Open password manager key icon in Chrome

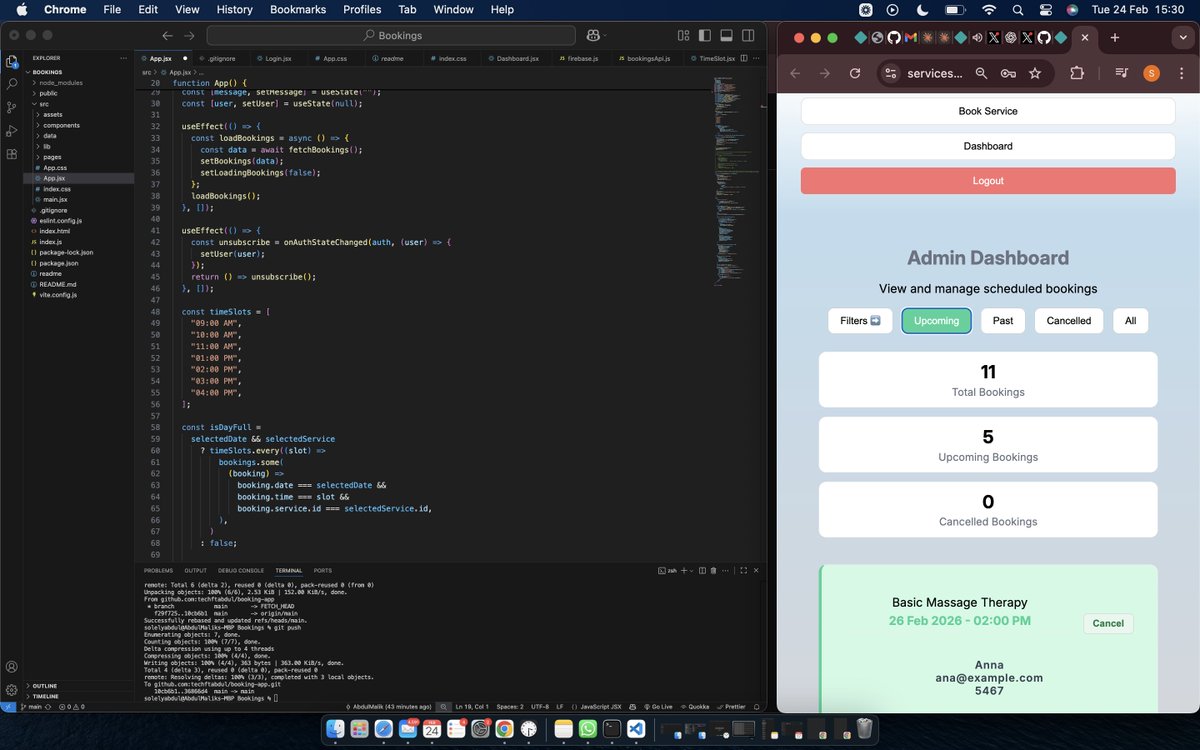pyautogui.click(x=1008, y=73)
